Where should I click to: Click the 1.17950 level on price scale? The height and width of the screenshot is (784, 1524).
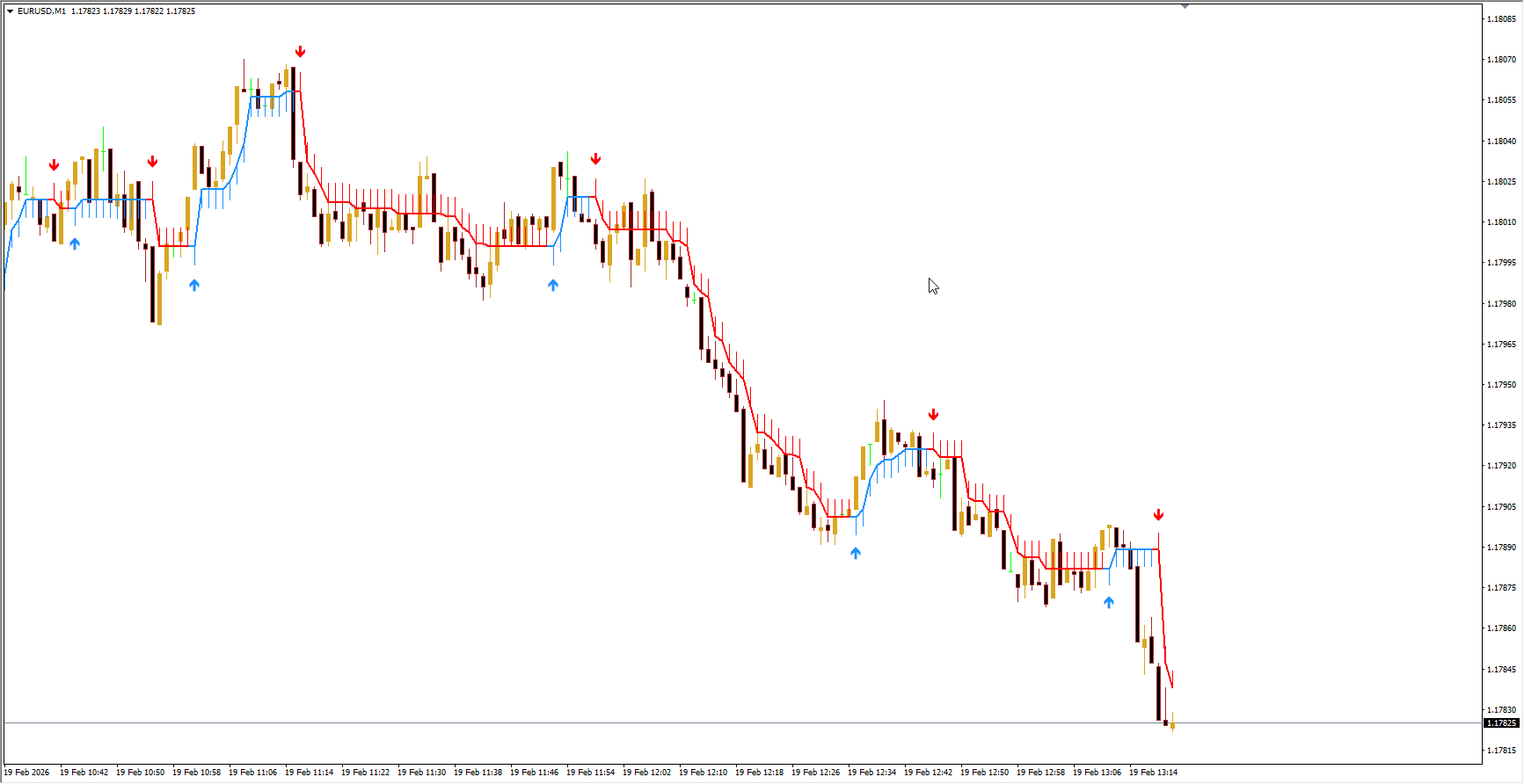(1501, 385)
